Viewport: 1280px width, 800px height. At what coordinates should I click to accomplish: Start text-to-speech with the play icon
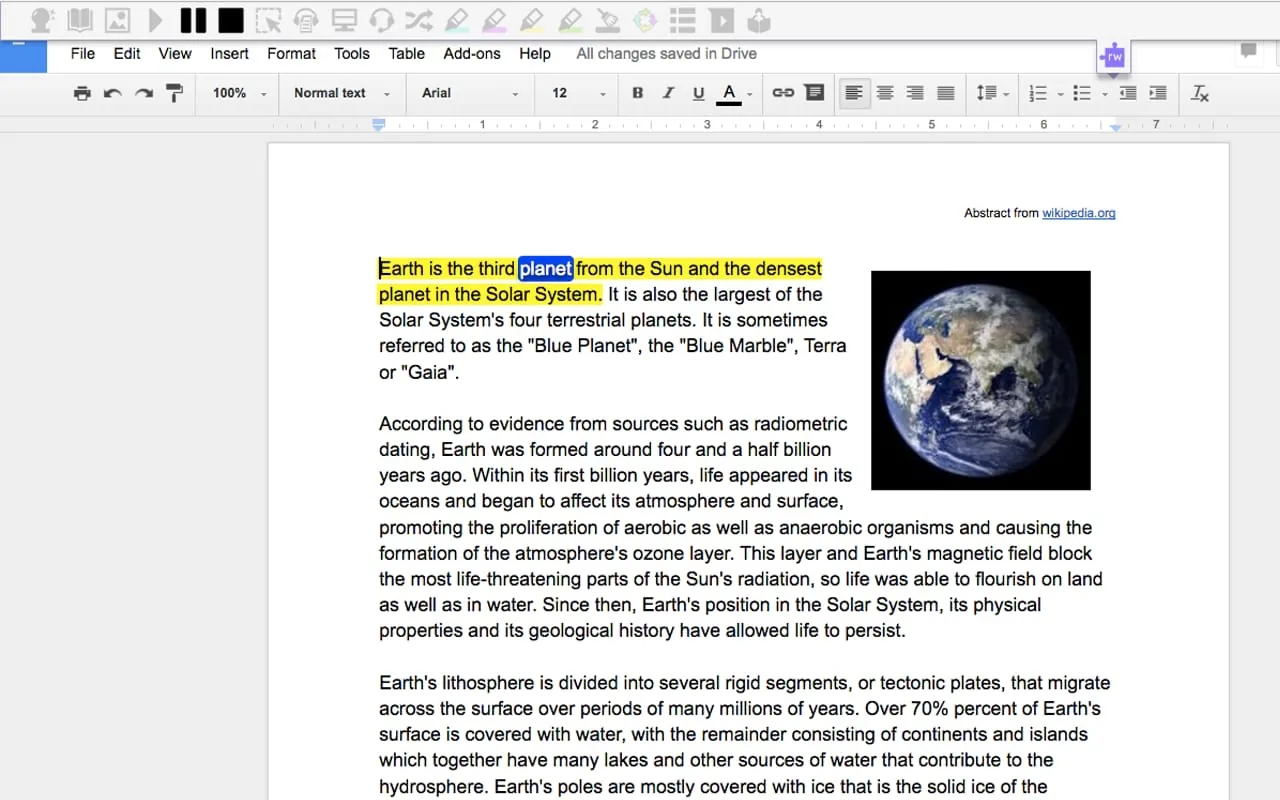pos(153,20)
